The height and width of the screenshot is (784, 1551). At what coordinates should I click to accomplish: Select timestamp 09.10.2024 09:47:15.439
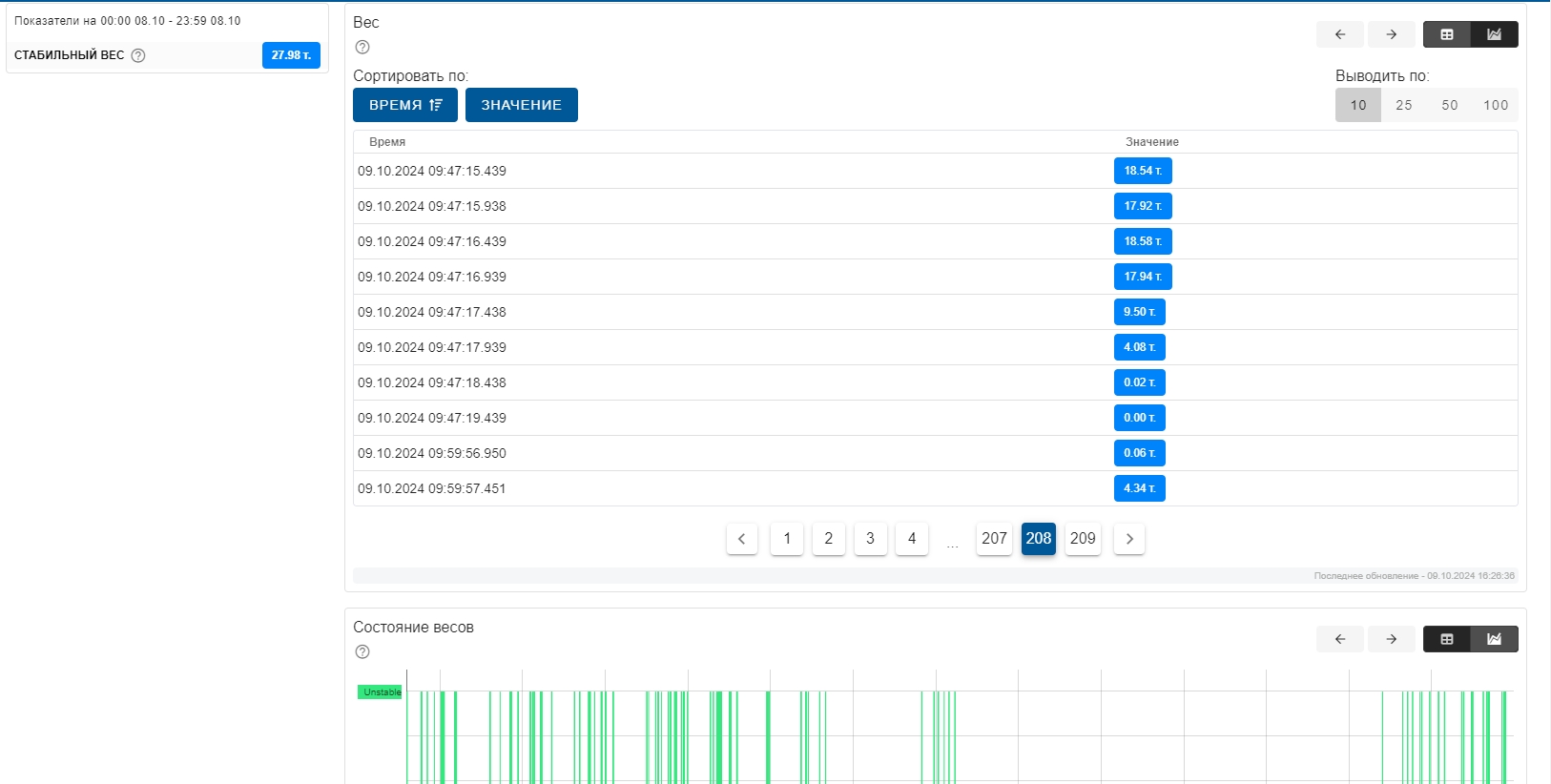pos(432,171)
